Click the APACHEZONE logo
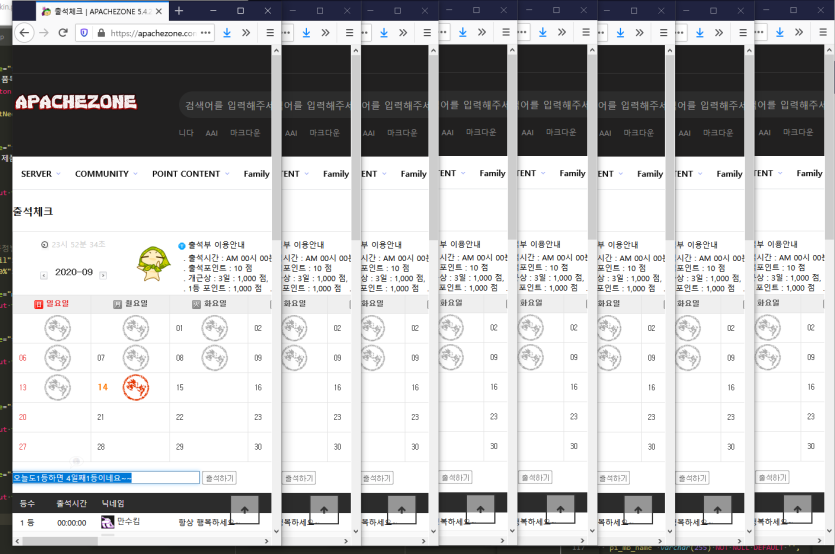Screen dimensions: 835x554 click(x=76, y=102)
